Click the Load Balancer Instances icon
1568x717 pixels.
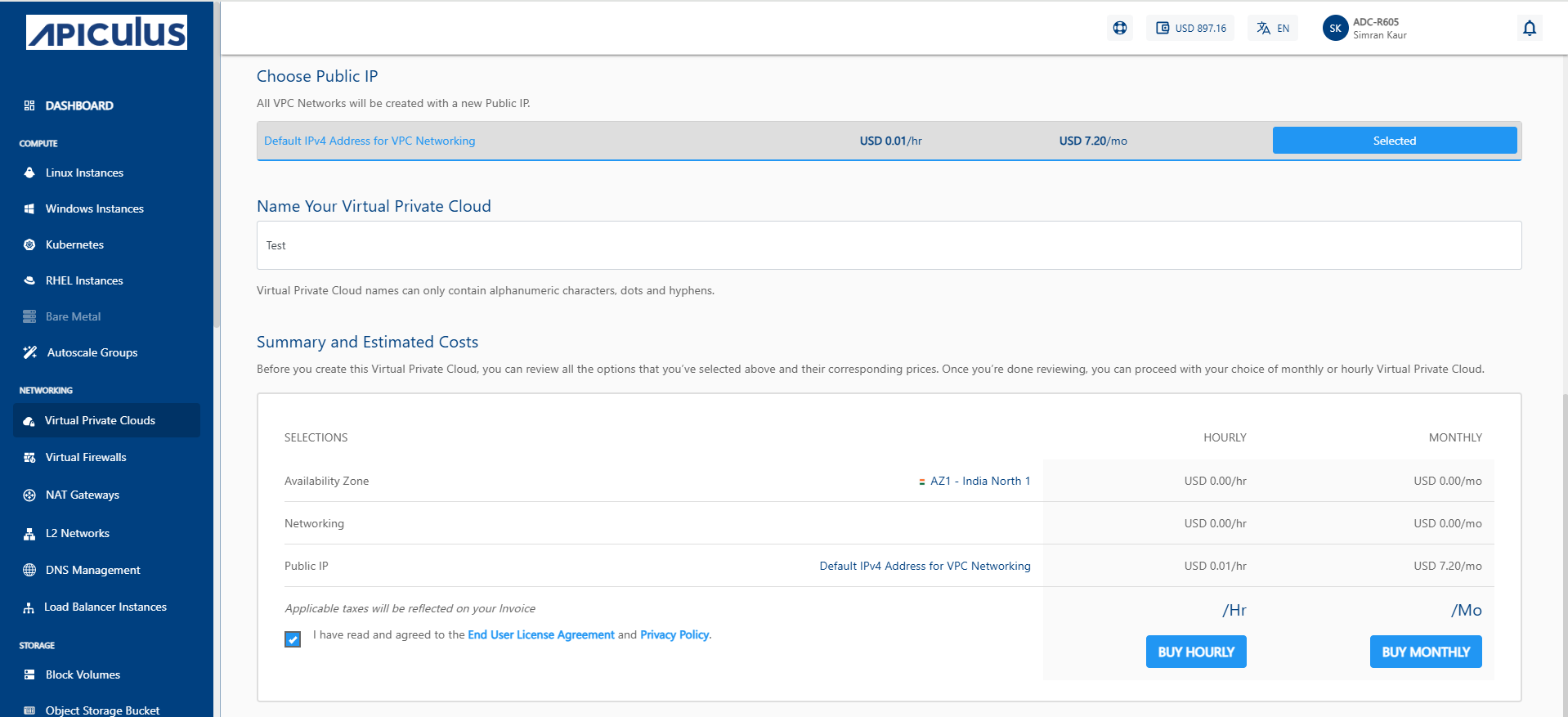pos(29,607)
